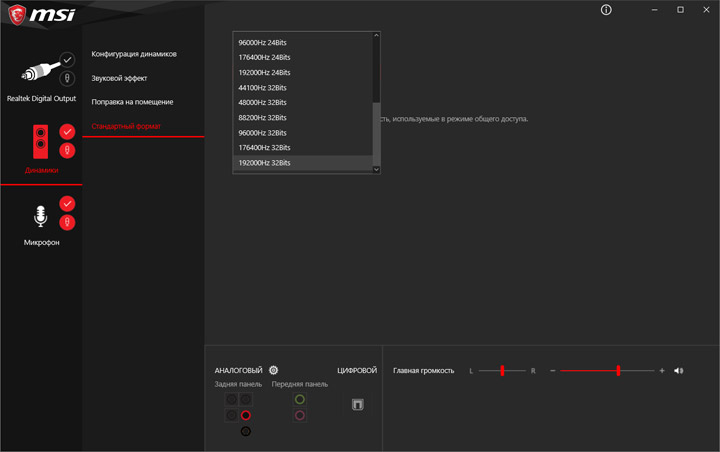Click the digital optical output connector icon
Image resolution: width=720 pixels, height=452 pixels.
pyautogui.click(x=358, y=404)
